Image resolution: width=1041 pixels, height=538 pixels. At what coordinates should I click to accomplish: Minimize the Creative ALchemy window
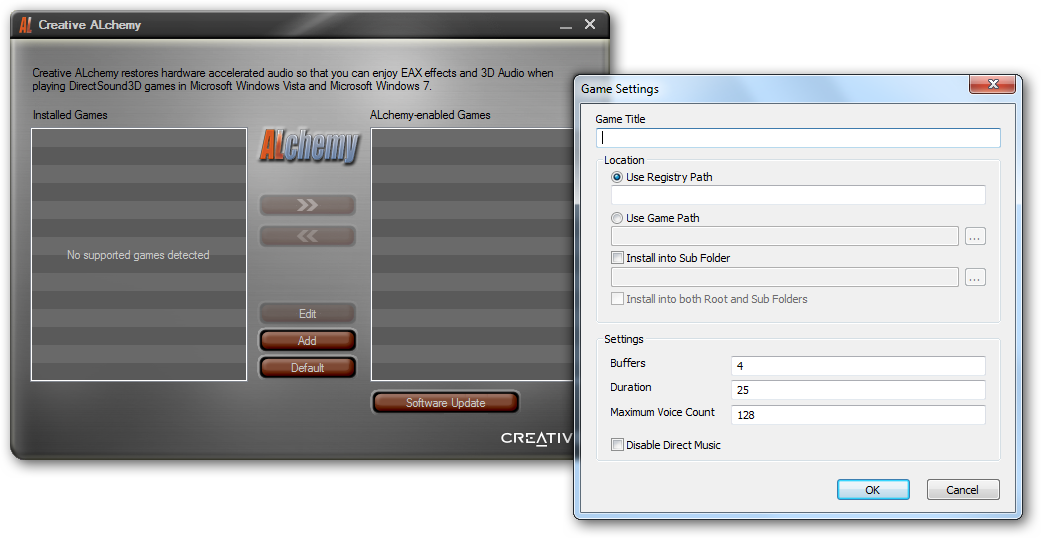(x=566, y=25)
